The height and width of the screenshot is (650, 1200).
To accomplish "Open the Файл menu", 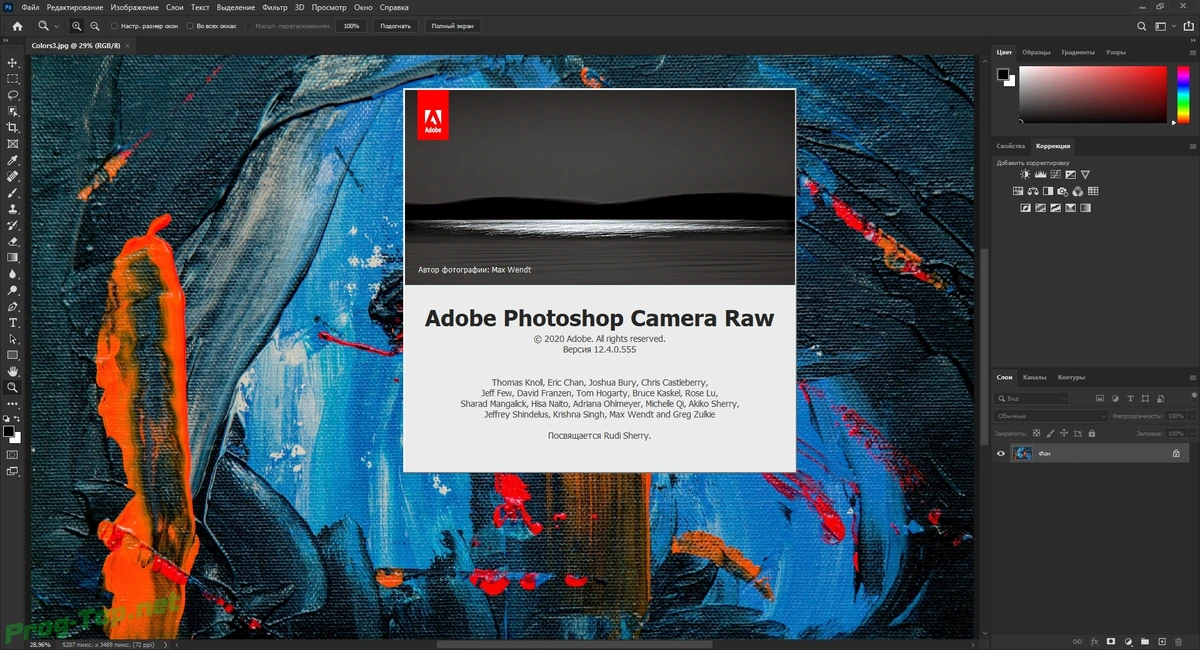I will click(30, 7).
